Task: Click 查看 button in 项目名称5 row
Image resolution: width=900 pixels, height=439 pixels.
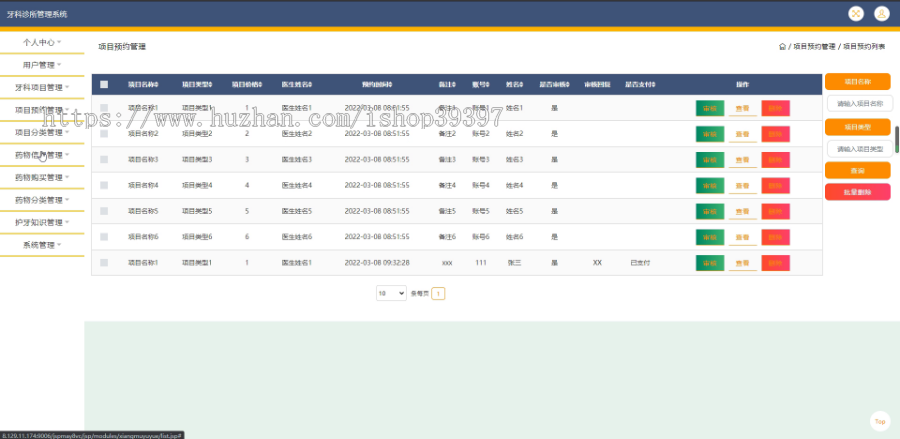Action: click(x=743, y=211)
